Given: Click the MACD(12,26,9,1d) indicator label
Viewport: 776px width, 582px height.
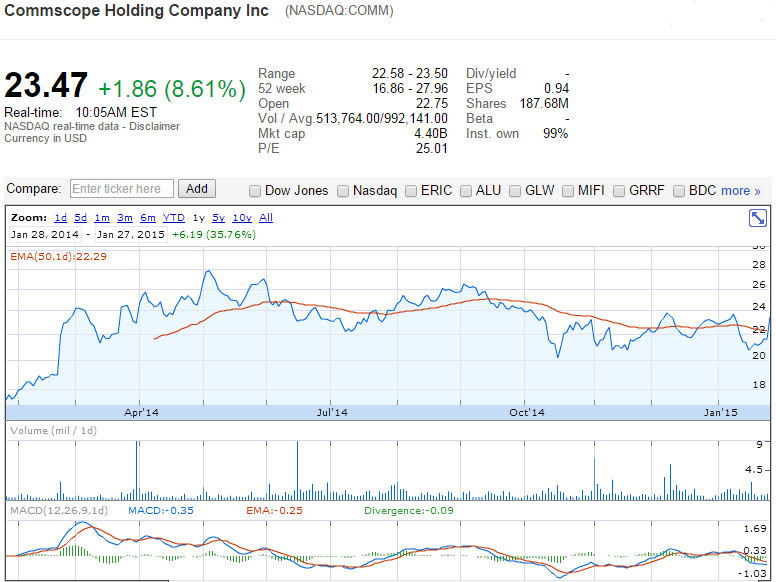Looking at the screenshot, I should click(59, 510).
